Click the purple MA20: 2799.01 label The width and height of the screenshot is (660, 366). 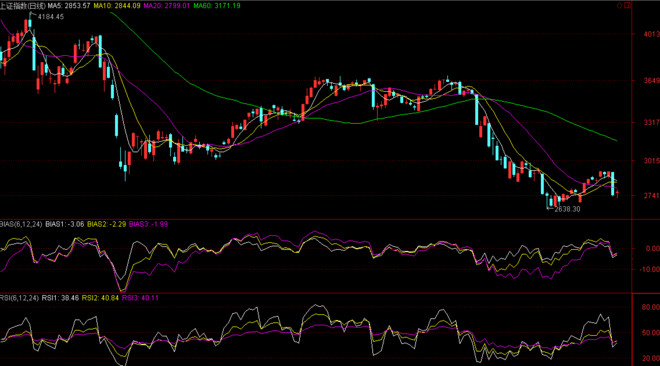(x=167, y=5)
